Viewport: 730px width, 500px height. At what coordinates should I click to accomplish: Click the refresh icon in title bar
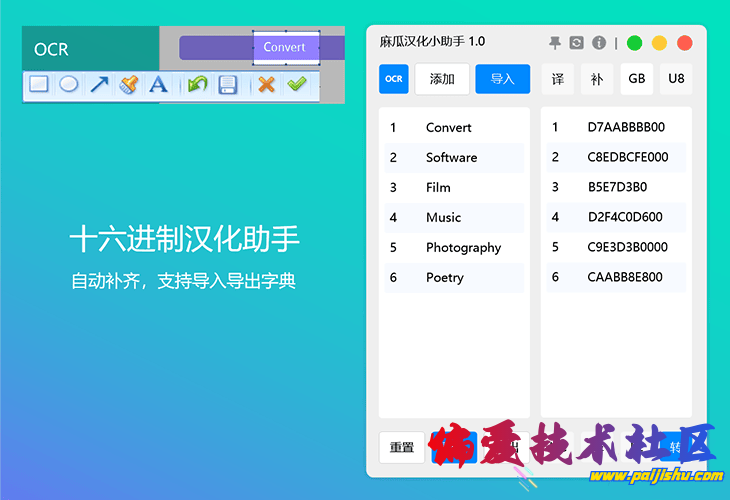coord(576,43)
